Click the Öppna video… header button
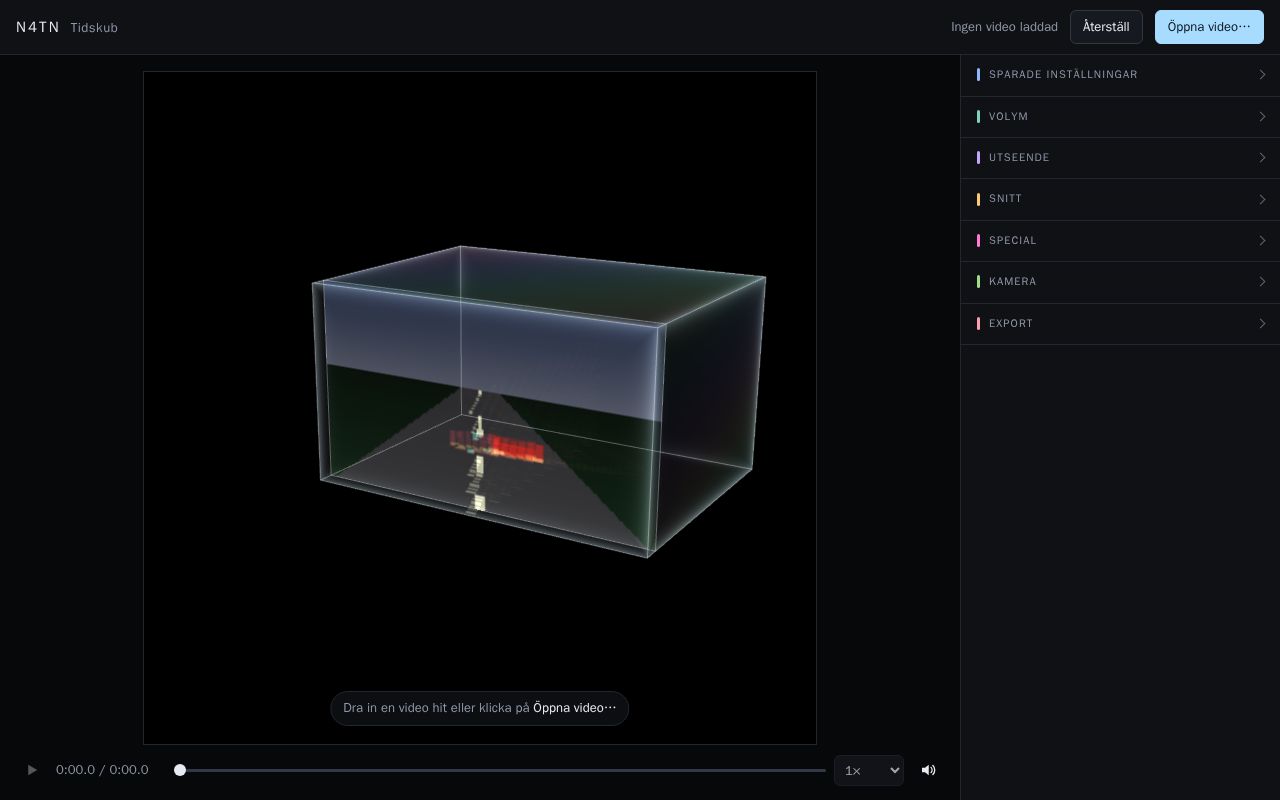 pyautogui.click(x=1209, y=27)
